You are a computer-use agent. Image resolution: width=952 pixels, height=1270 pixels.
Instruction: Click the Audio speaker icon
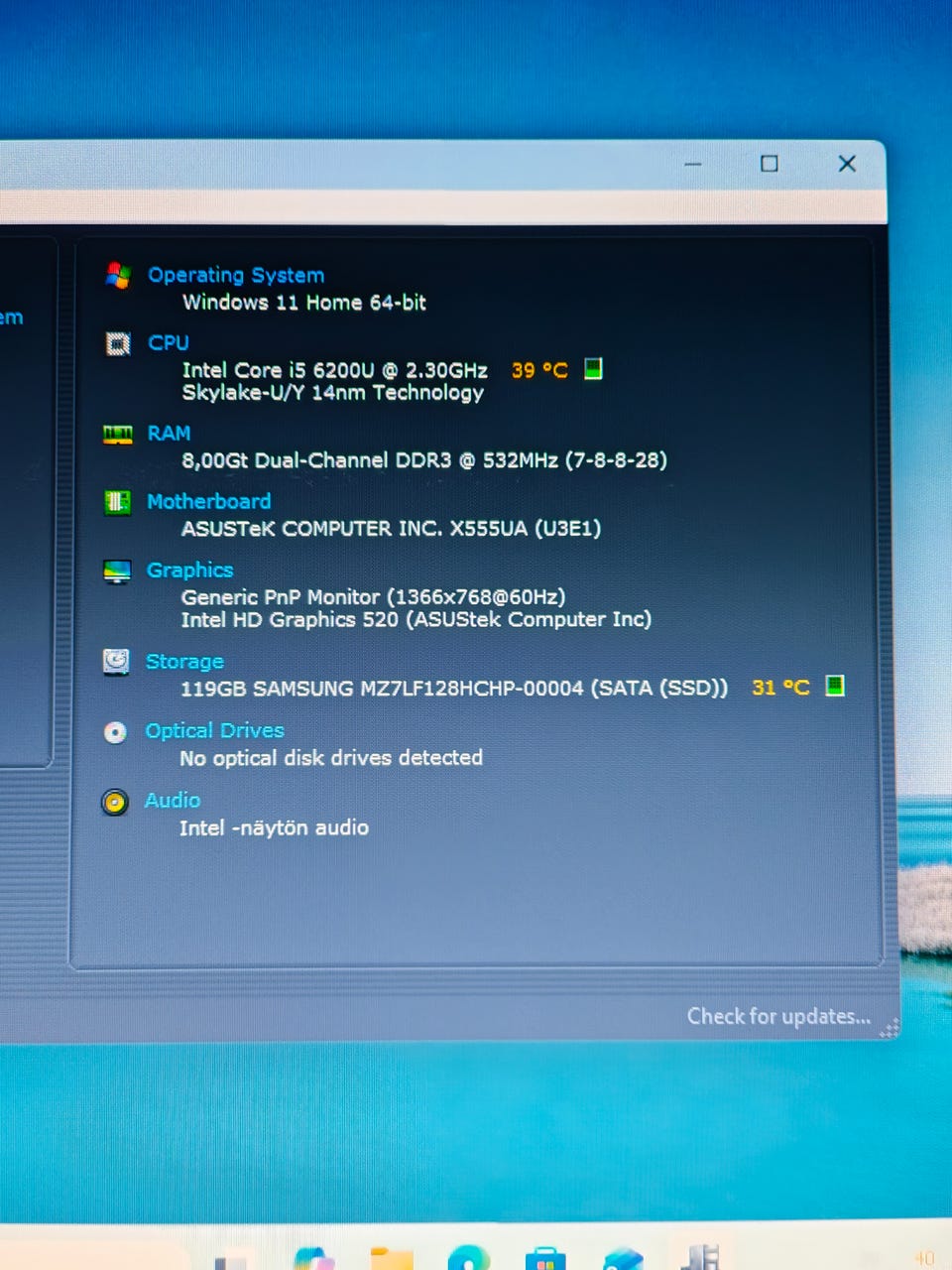pyautogui.click(x=115, y=802)
